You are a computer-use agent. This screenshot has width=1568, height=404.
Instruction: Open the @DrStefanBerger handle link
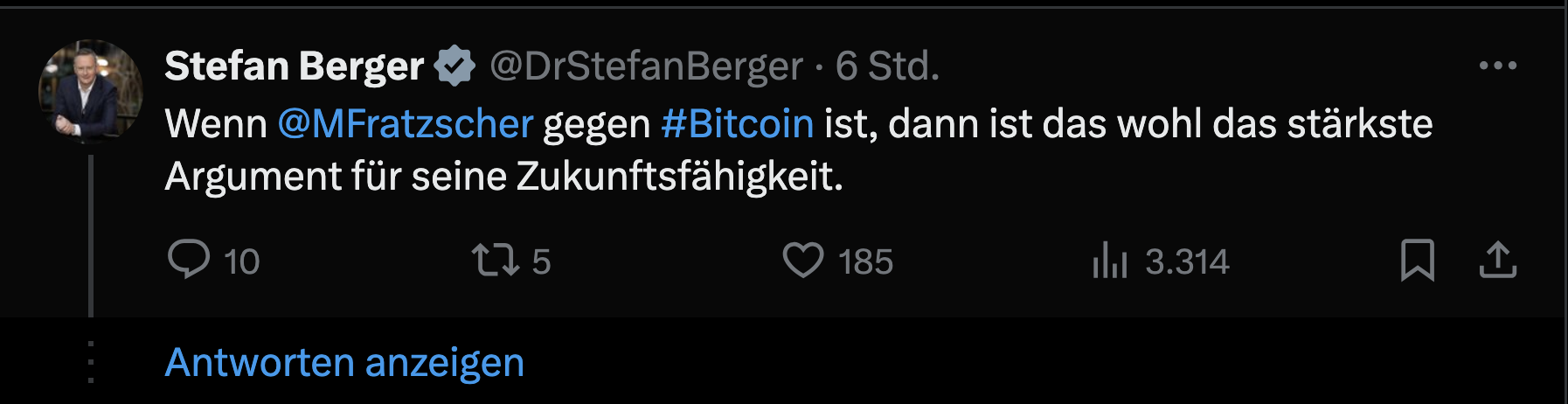tap(646, 66)
